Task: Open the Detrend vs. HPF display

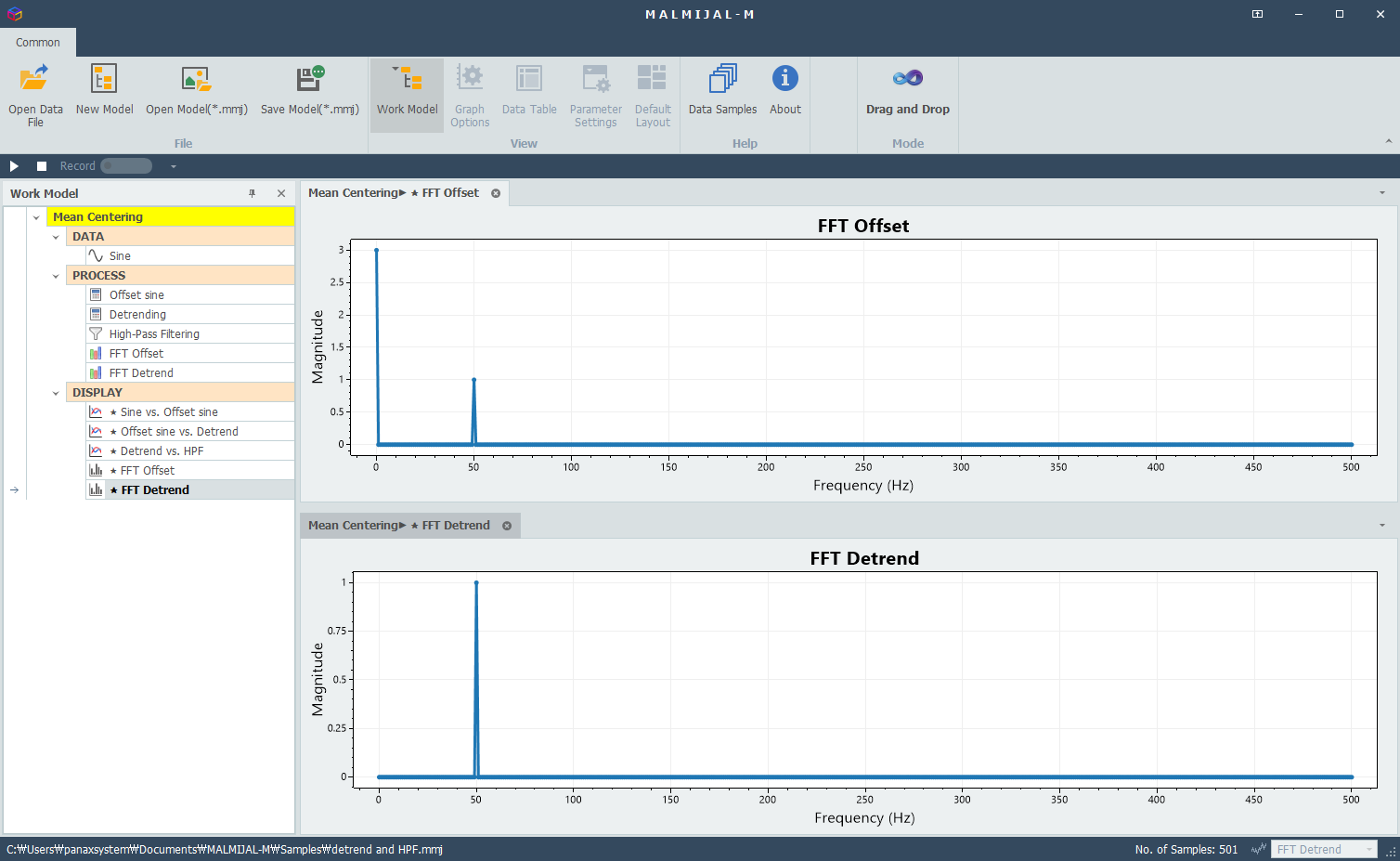Action: [190, 450]
